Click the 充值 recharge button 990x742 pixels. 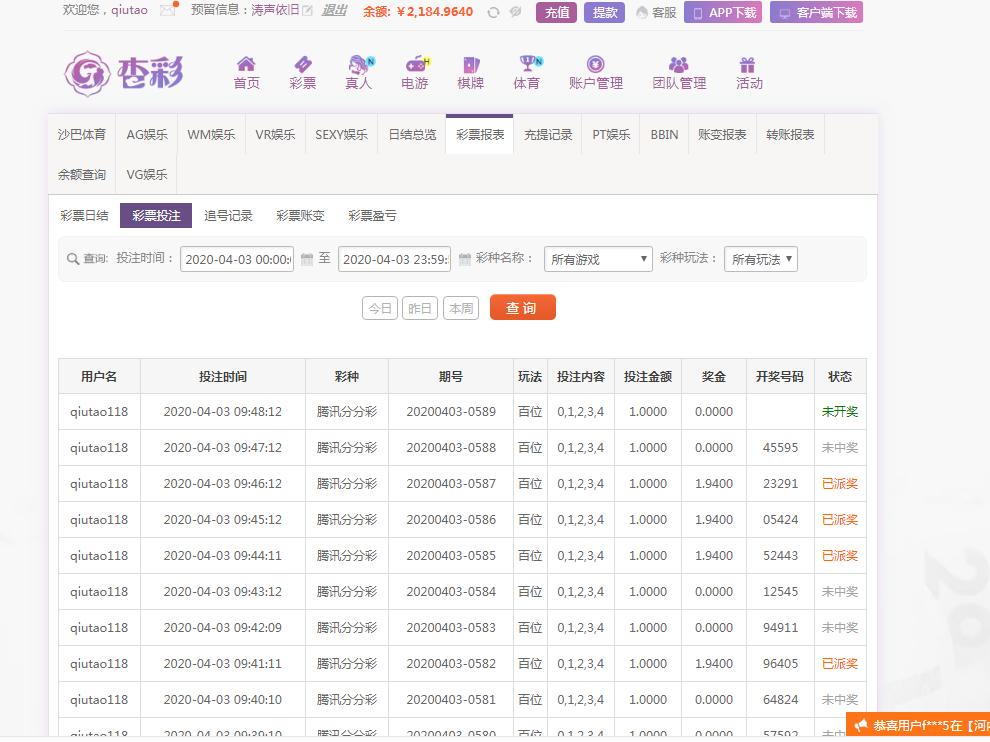[556, 12]
